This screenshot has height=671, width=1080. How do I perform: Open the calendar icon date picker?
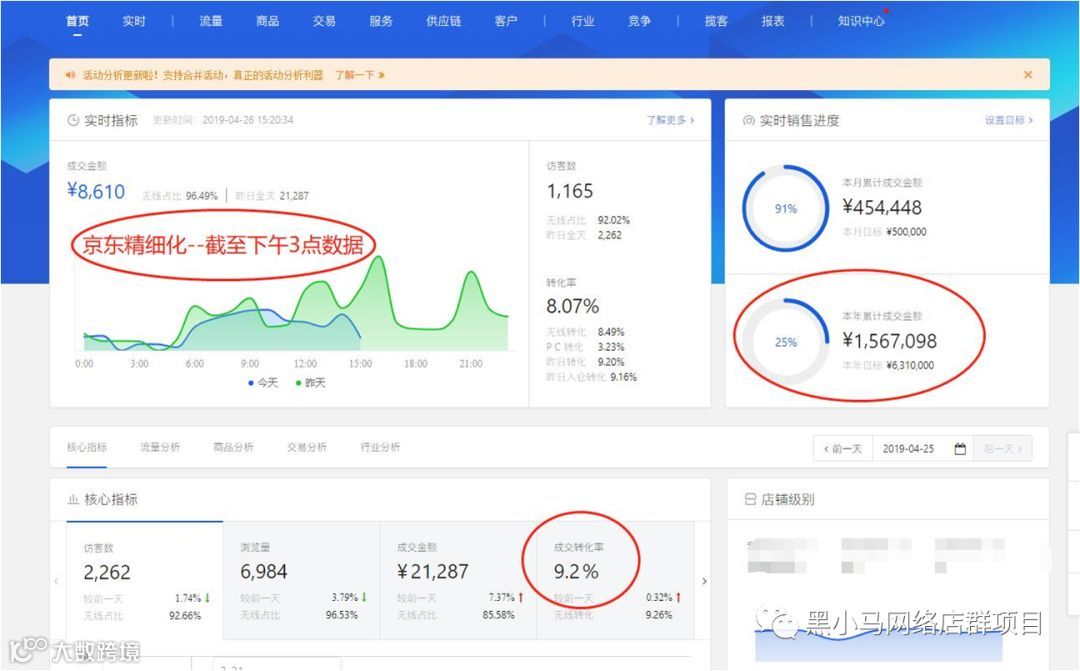[960, 448]
